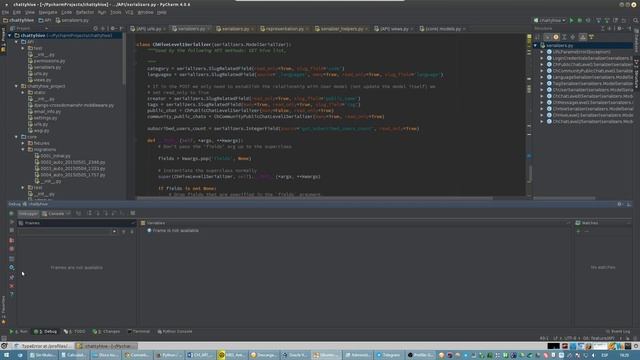Open the chattyhive run configuration dropdown
Screen dimensions: 640x360
(550, 20)
